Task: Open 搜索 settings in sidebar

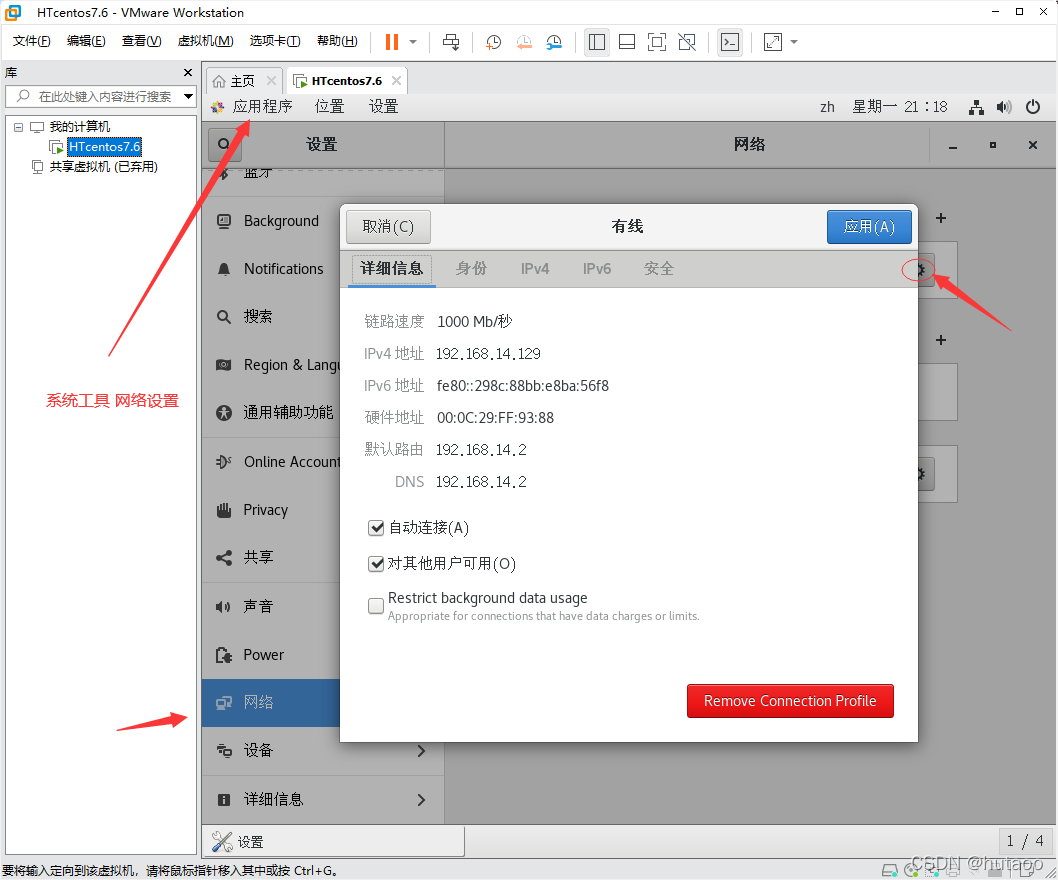Action: tap(270, 317)
